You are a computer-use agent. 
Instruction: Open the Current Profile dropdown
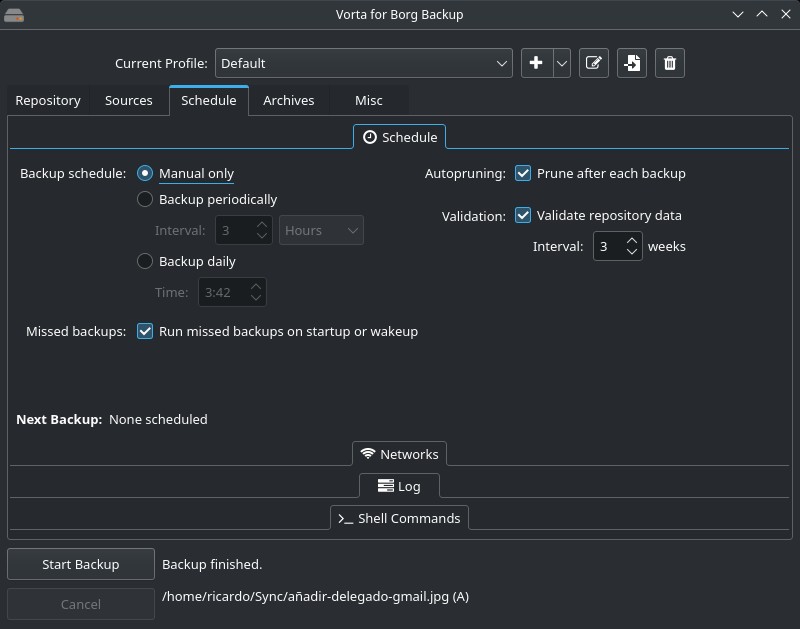364,63
